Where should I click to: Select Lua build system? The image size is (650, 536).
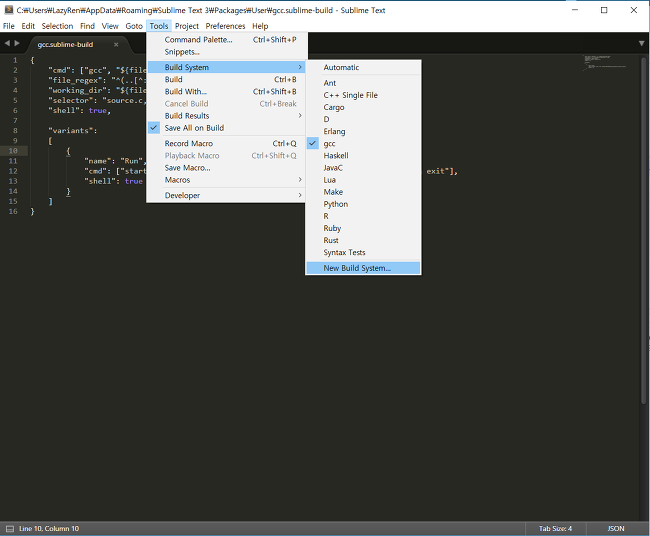363,179
